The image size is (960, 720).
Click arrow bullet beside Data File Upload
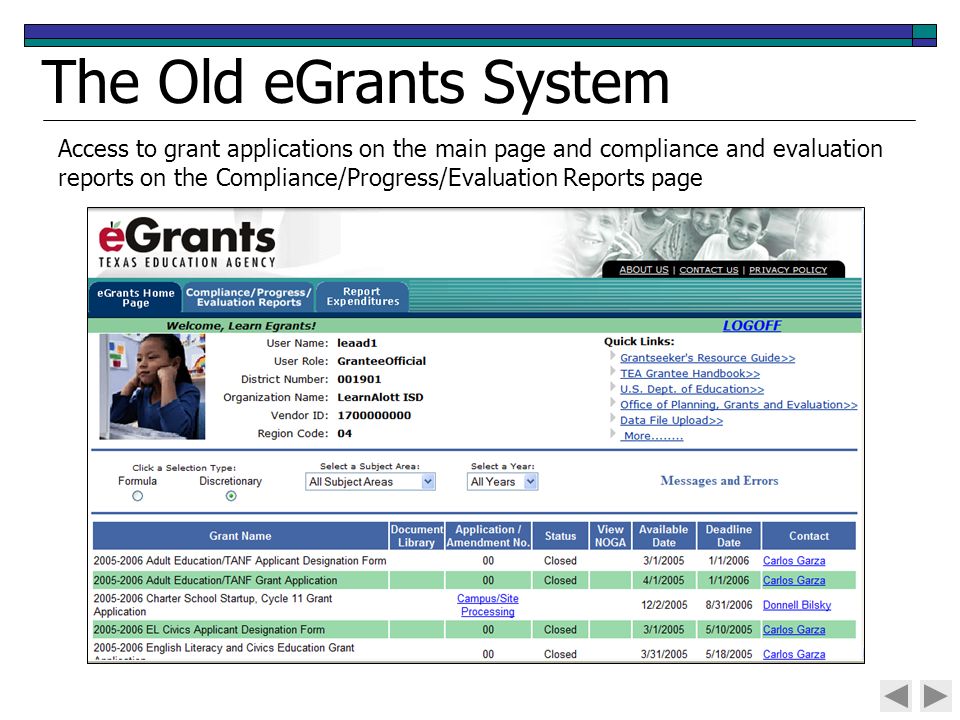click(612, 418)
